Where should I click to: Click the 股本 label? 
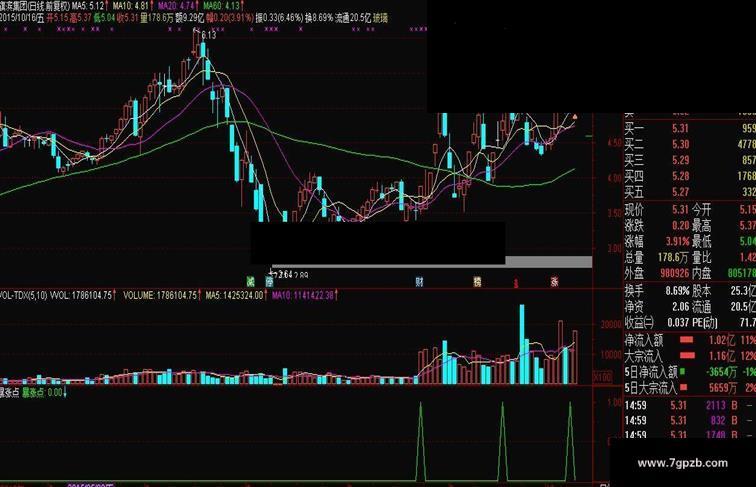coord(702,291)
